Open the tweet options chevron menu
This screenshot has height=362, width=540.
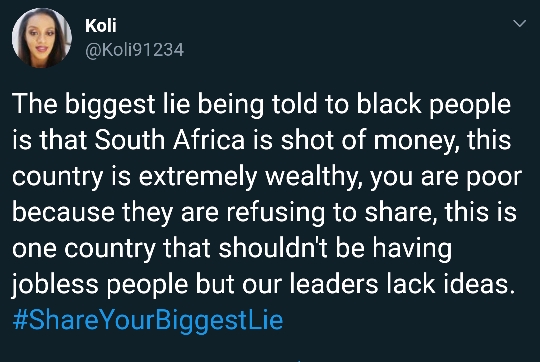pyautogui.click(x=519, y=23)
